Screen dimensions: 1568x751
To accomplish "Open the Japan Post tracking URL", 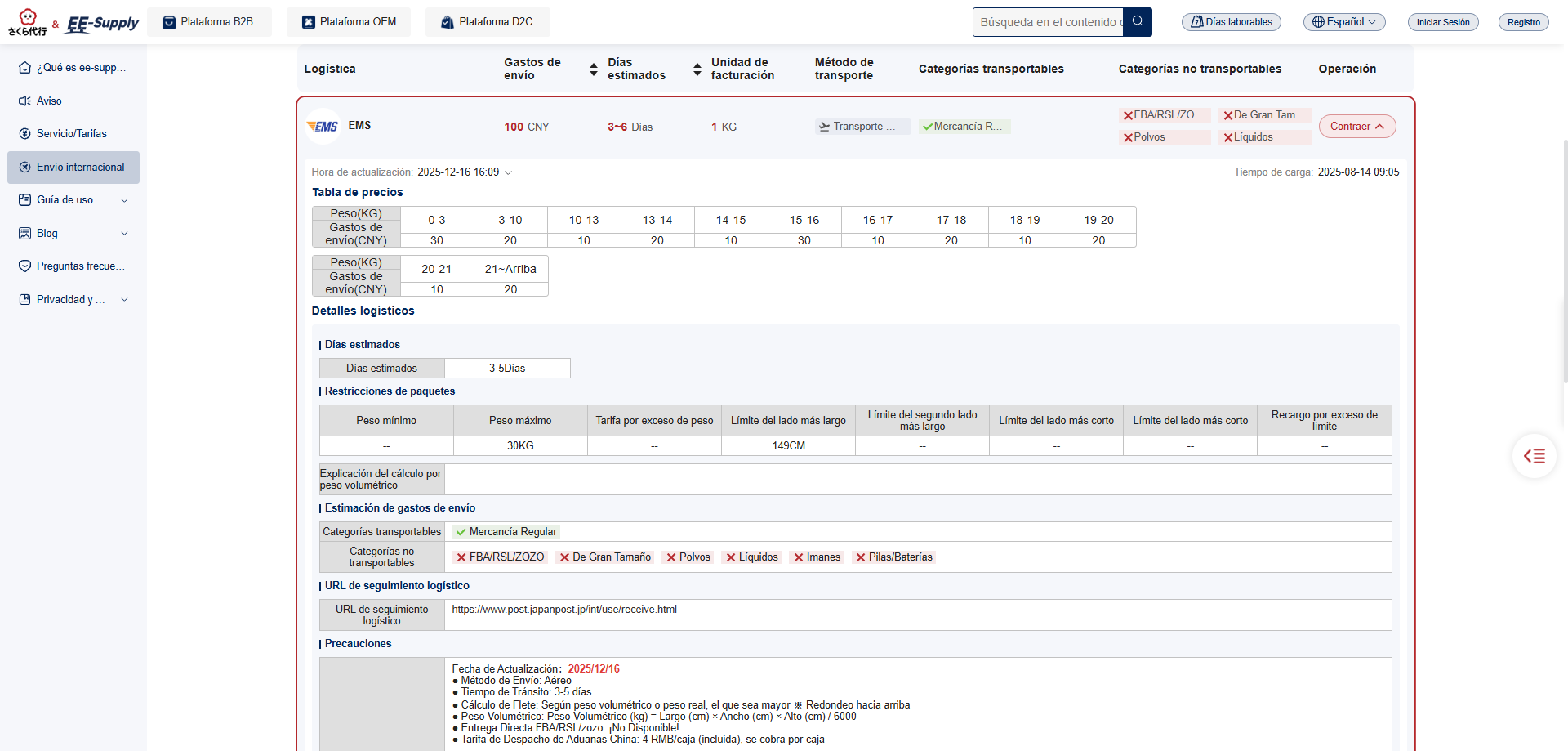I will pyautogui.click(x=564, y=610).
